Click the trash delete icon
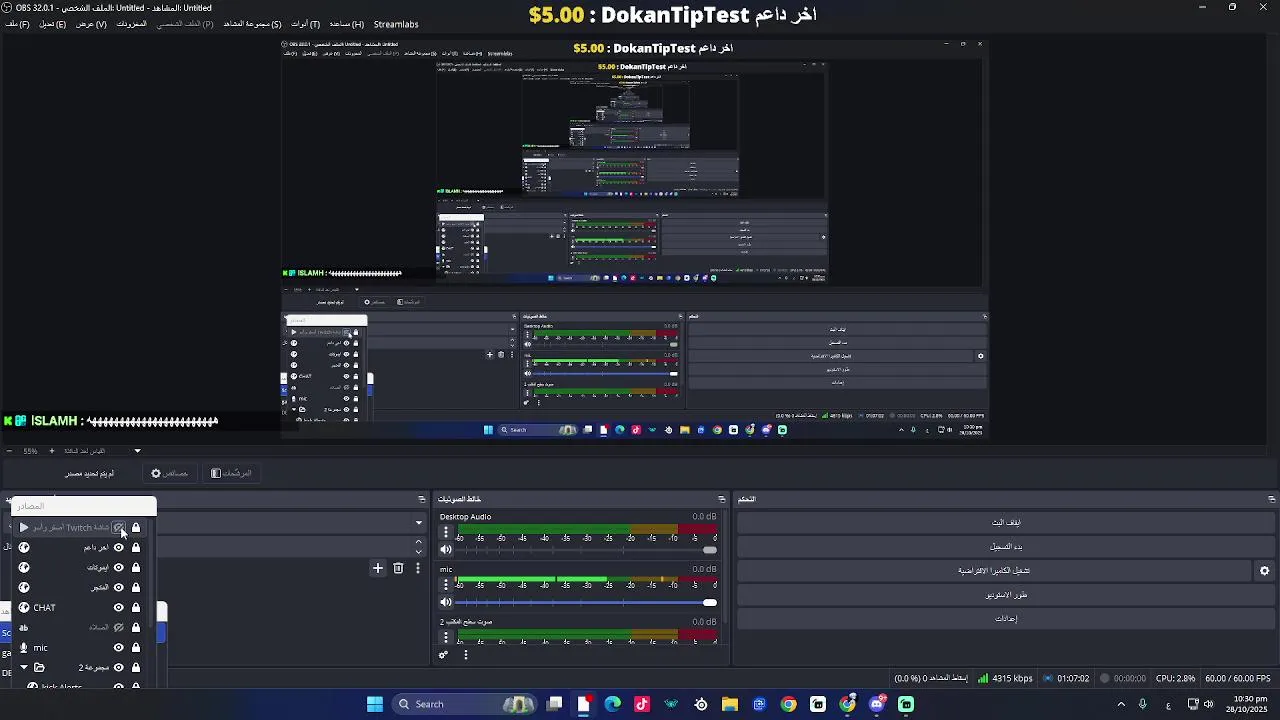 [x=398, y=568]
